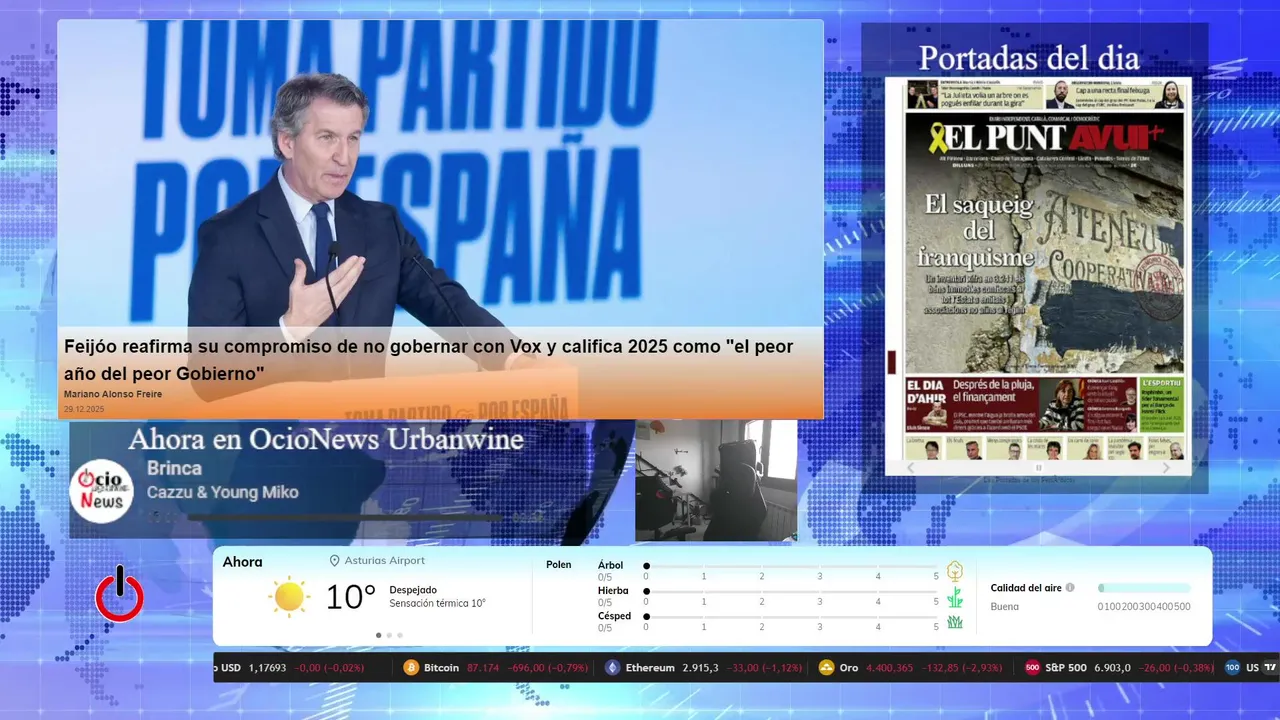Click the Bitcoin coin icon in ticker
This screenshot has width=1280, height=720.
point(411,668)
